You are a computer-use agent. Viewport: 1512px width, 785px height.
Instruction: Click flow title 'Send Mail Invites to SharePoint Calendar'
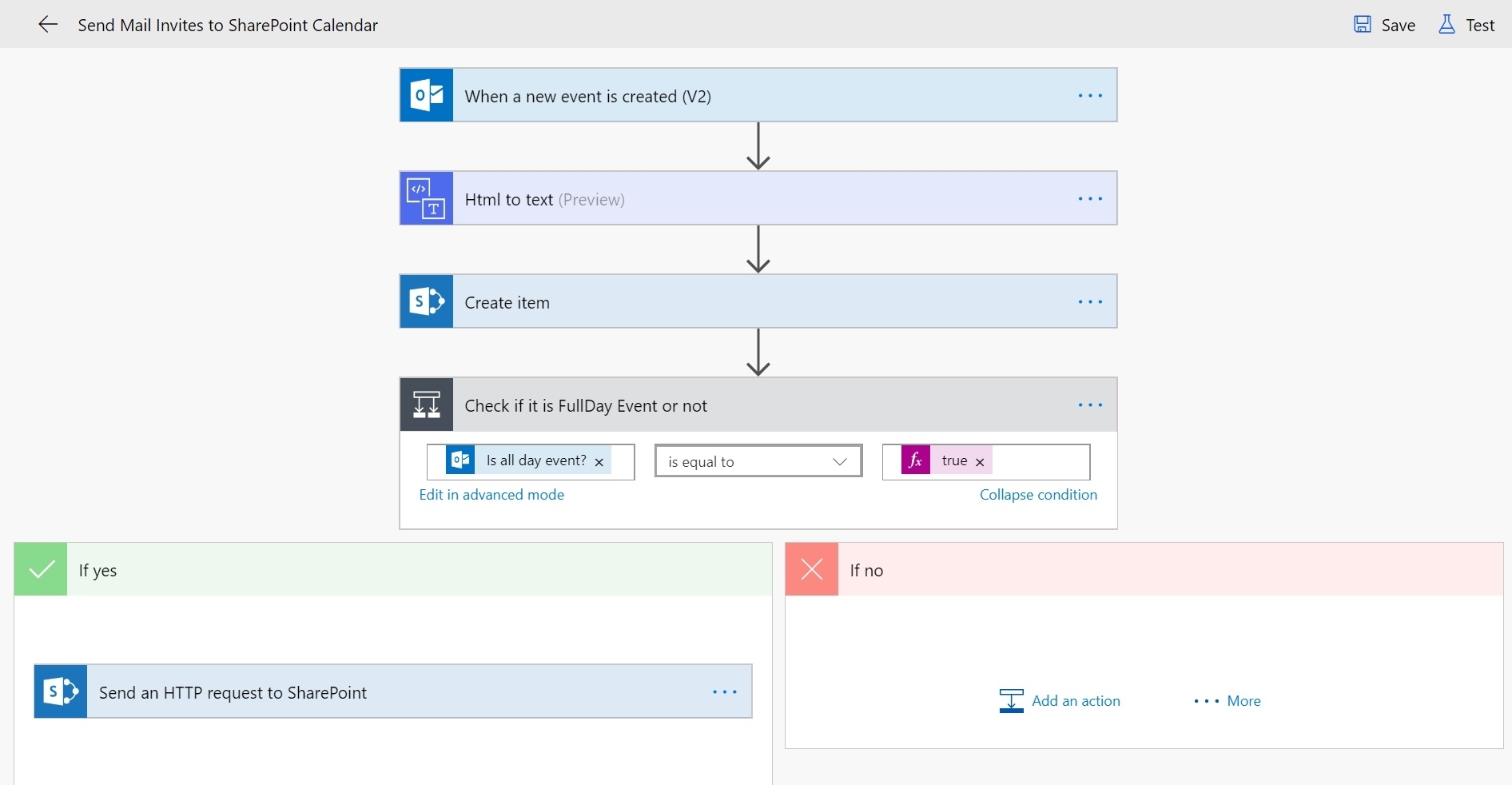tap(228, 26)
